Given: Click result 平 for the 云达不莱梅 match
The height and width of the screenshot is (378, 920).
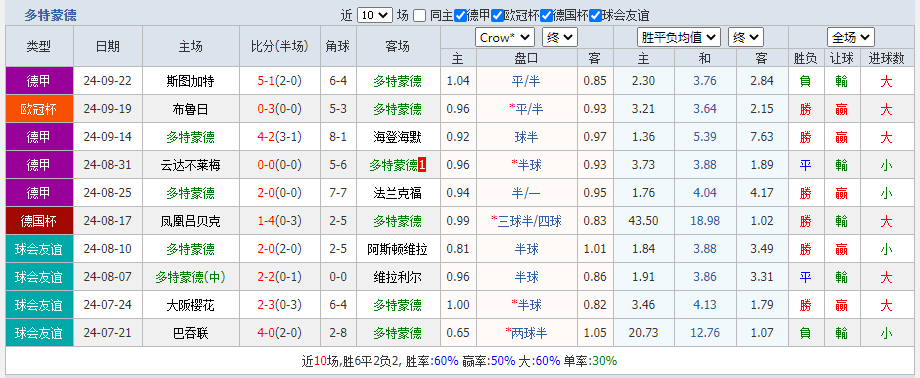Looking at the screenshot, I should 805,166.
